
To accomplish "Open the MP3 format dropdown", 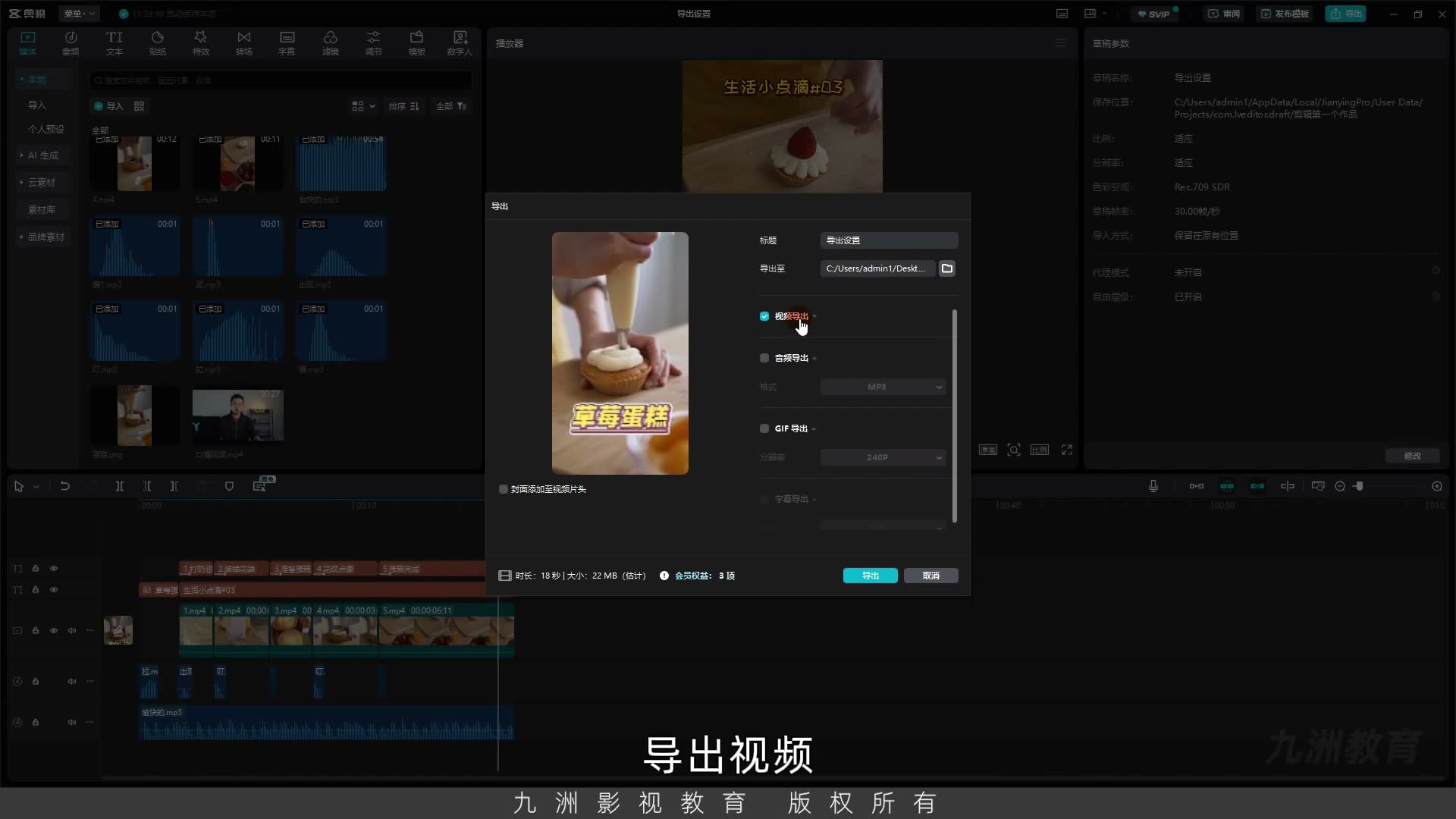I will 883,387.
